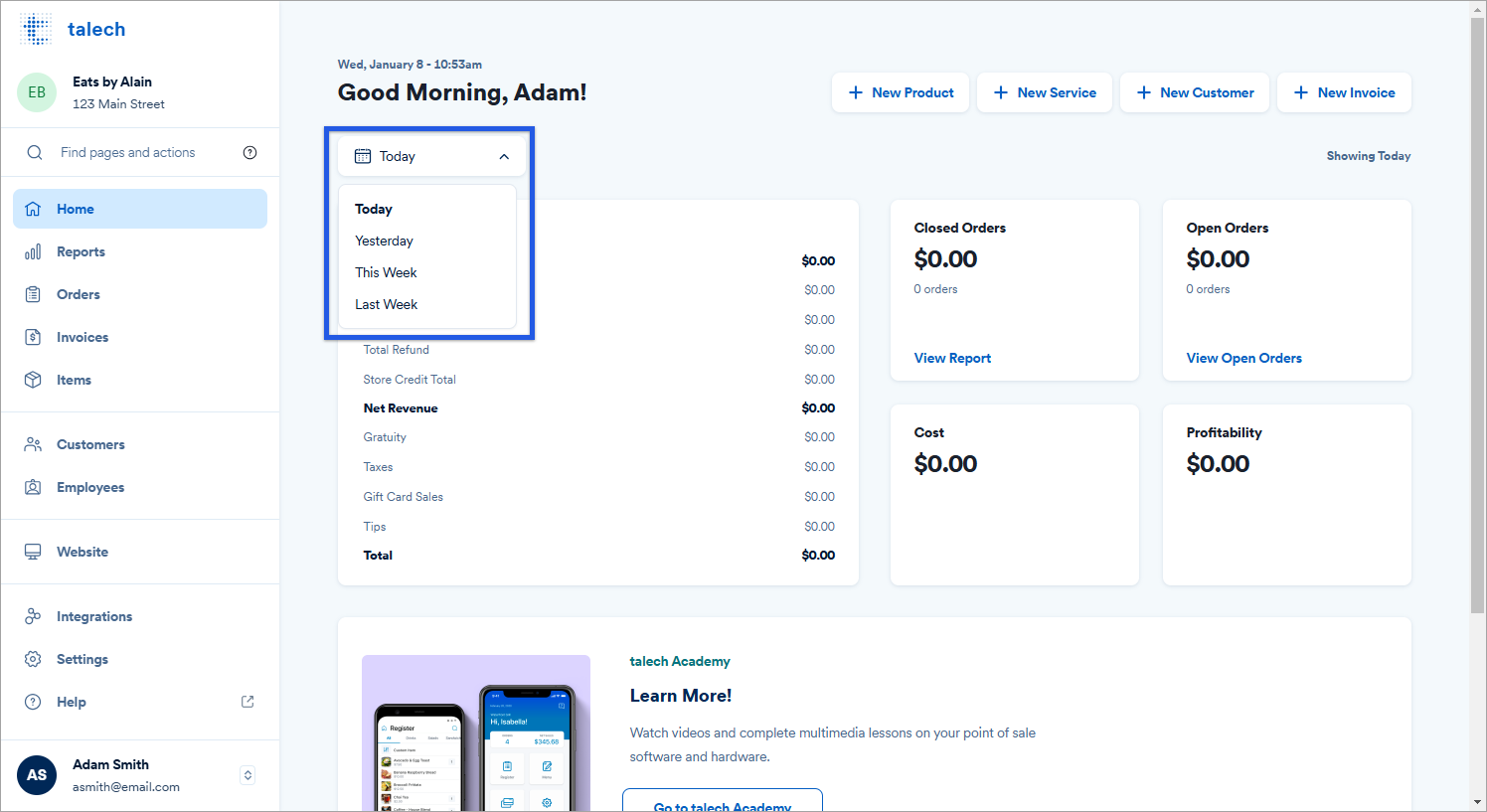Click the Invoices dollar document icon
1487x812 pixels.
click(x=33, y=338)
